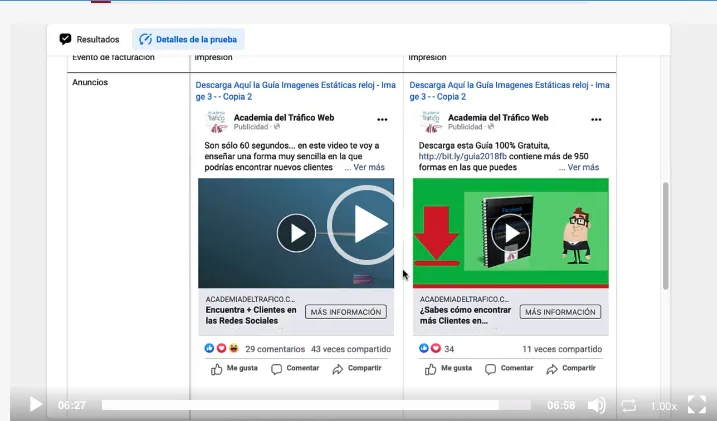Viewport: 717px width, 421px height.
Task: Click Me gusta on the right ad
Action: point(448,368)
